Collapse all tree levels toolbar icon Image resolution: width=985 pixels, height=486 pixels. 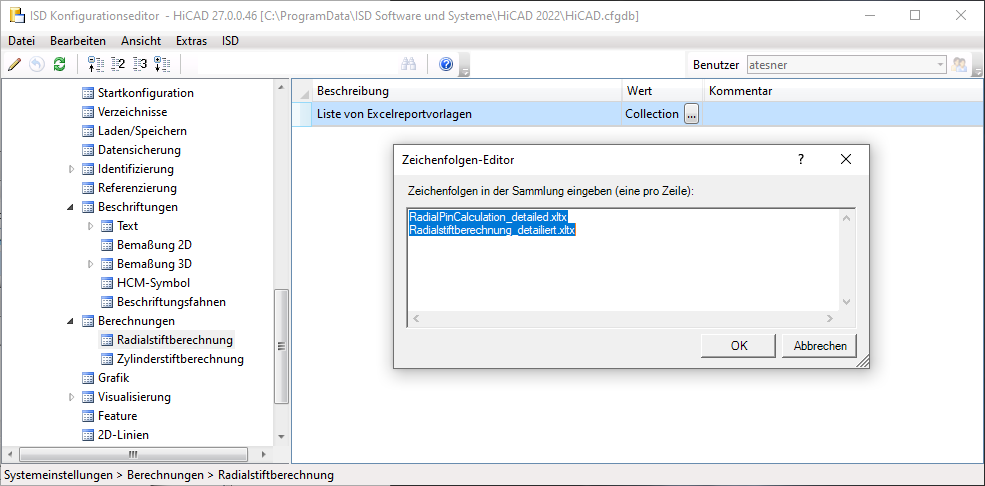coord(94,64)
